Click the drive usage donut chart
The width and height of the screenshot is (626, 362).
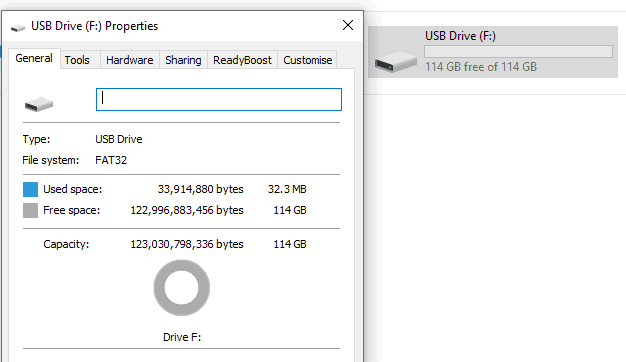point(182,288)
